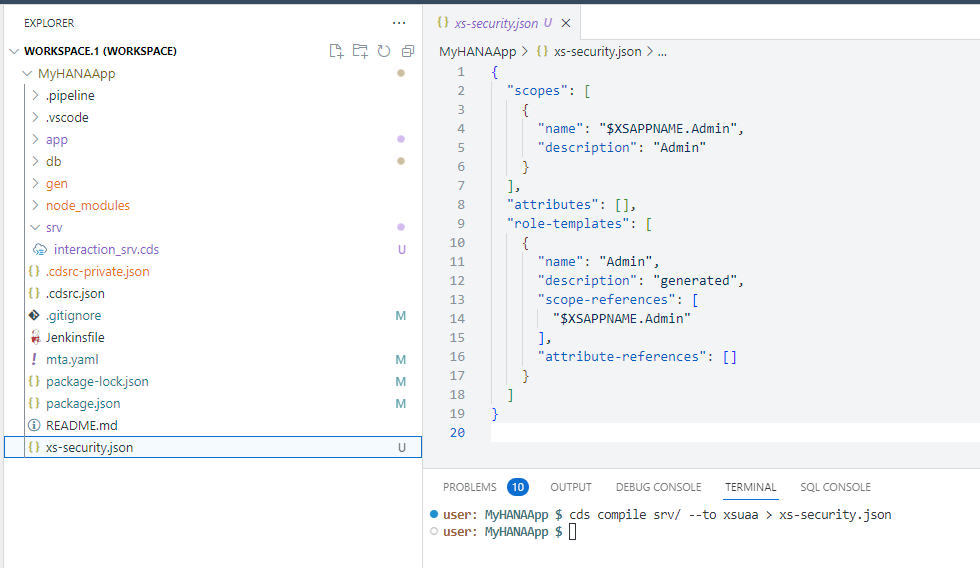Image resolution: width=980 pixels, height=568 pixels.
Task: Click the EXPLORER panel title
Action: pyautogui.click(x=49, y=23)
